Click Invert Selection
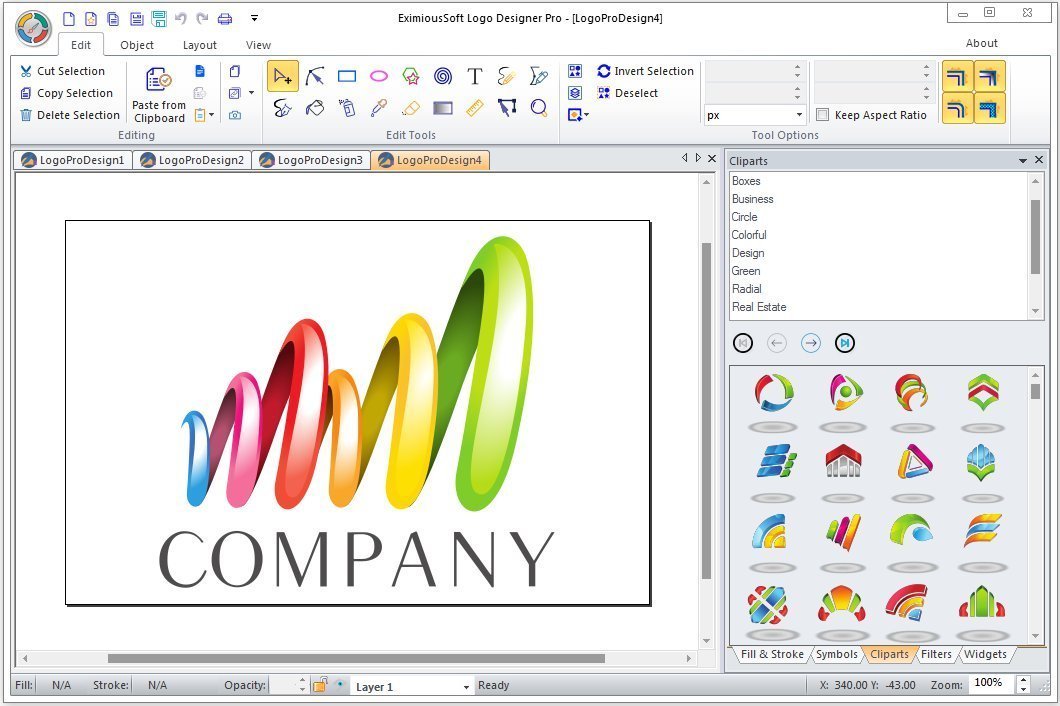 point(646,71)
